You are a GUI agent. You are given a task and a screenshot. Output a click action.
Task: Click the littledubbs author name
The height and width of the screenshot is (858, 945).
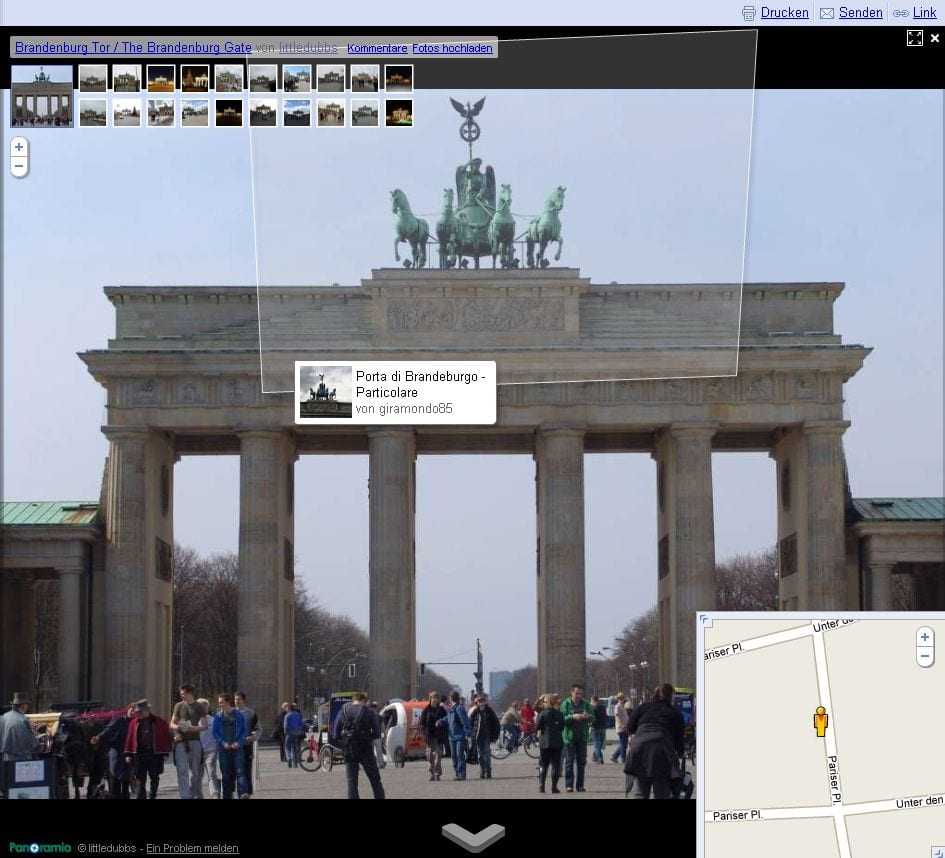click(309, 47)
